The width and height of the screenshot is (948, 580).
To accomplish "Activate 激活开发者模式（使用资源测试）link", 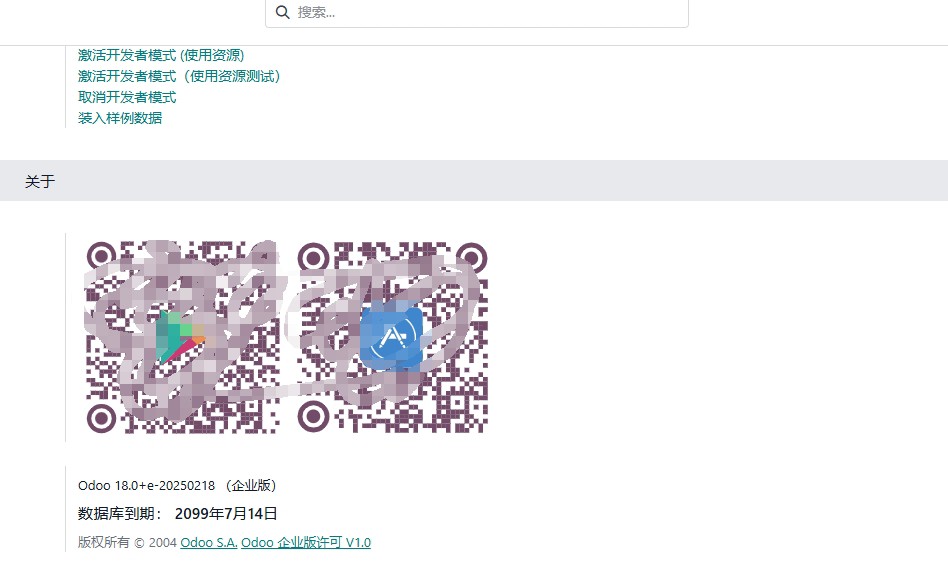I will tap(180, 76).
